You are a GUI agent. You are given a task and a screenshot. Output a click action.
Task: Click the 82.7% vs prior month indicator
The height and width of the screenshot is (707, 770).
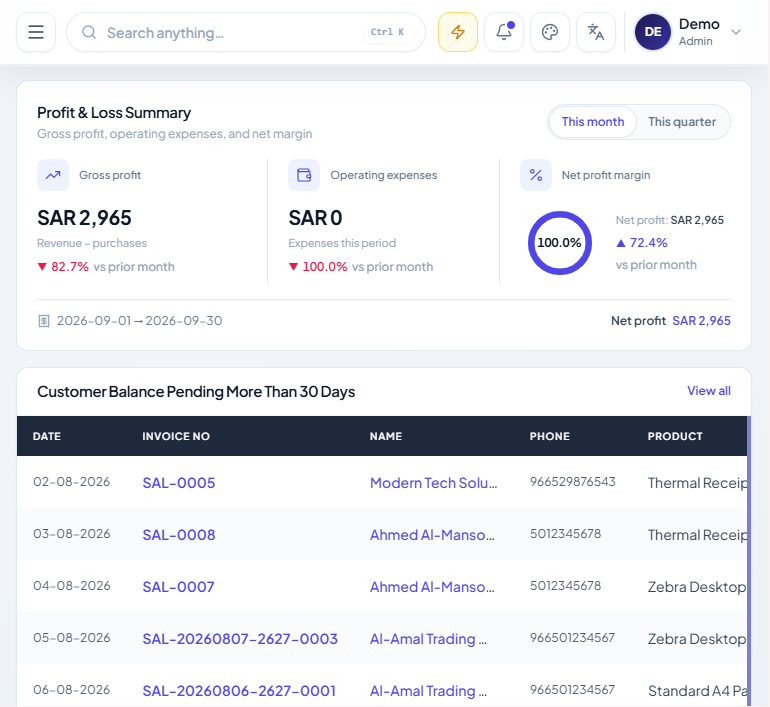pyautogui.click(x=106, y=267)
